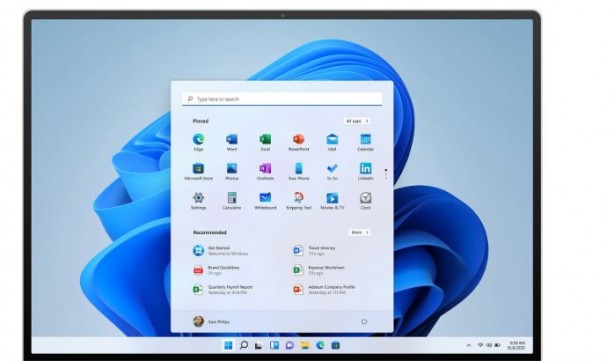Launch PowerPoint pinned app

pyautogui.click(x=298, y=142)
